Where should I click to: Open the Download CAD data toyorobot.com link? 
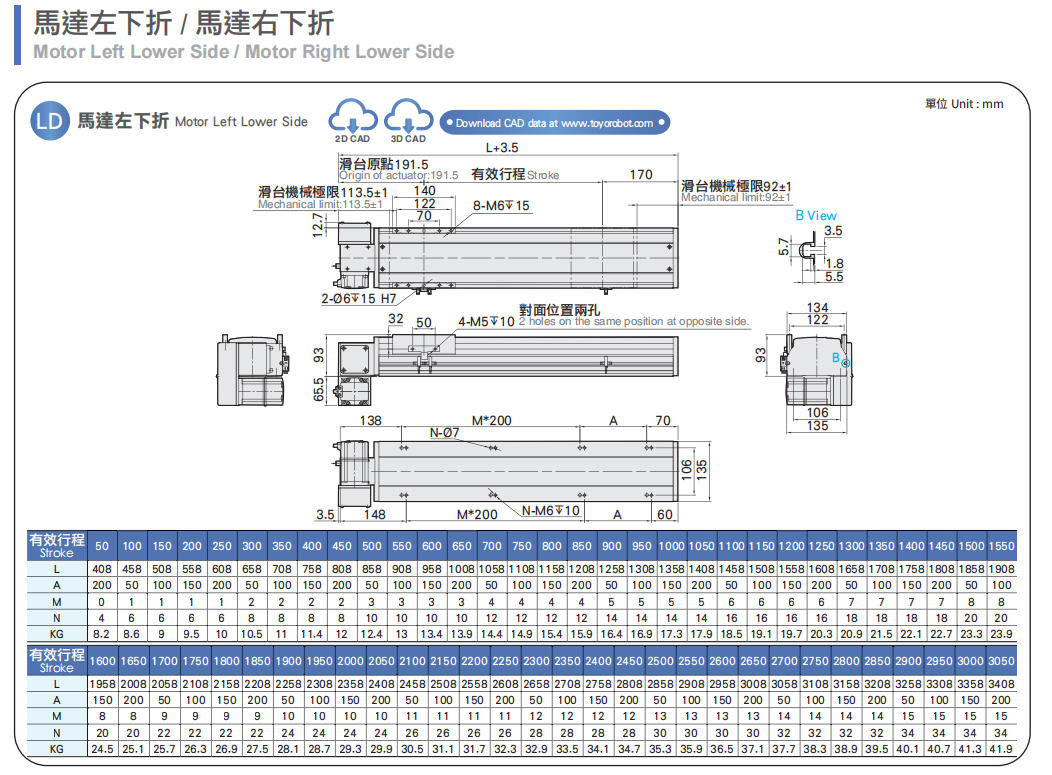[554, 123]
